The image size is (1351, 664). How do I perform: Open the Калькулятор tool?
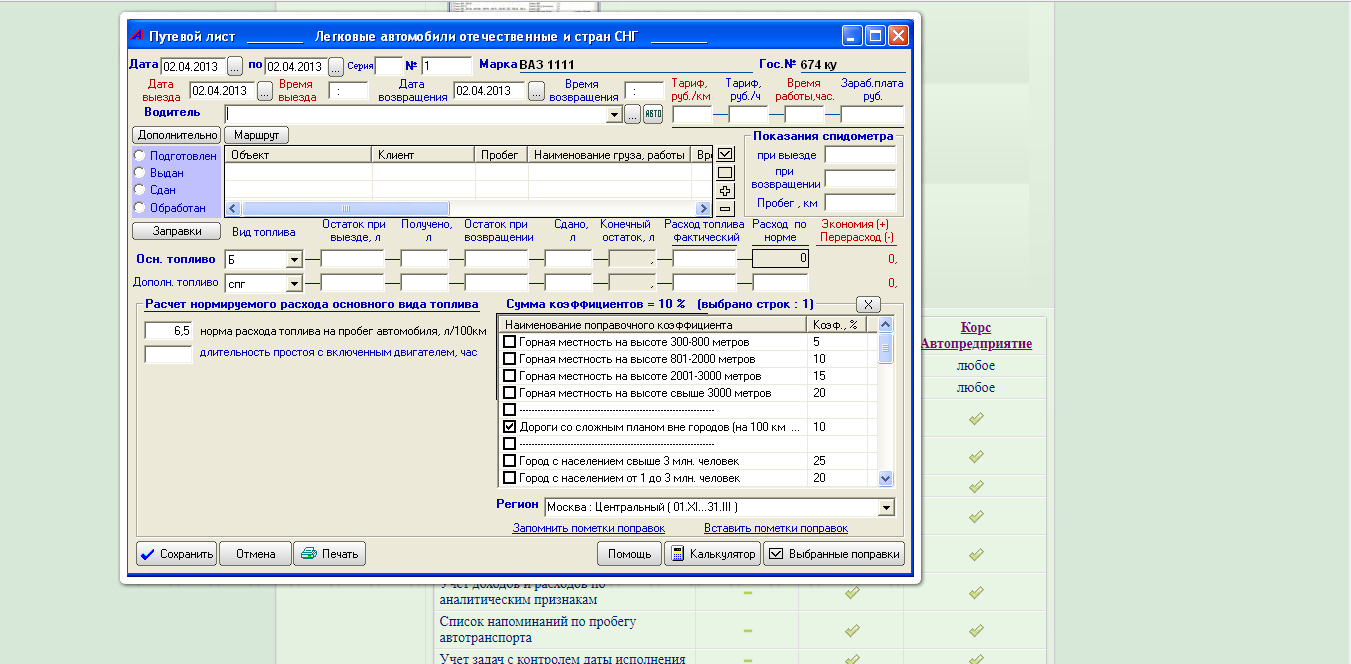(x=711, y=554)
